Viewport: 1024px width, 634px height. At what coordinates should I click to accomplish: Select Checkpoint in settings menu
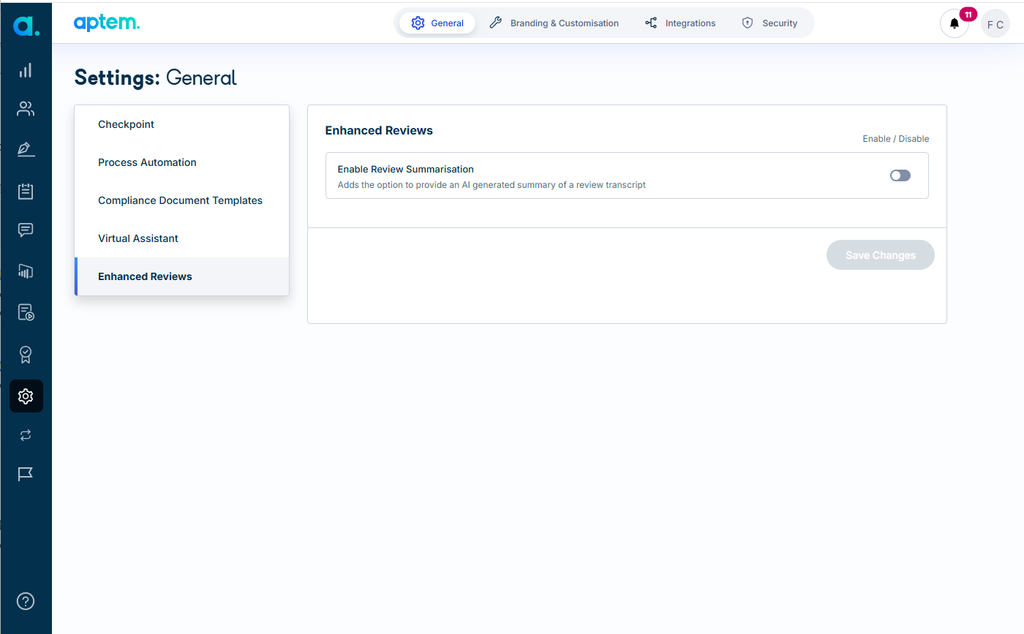click(x=182, y=124)
